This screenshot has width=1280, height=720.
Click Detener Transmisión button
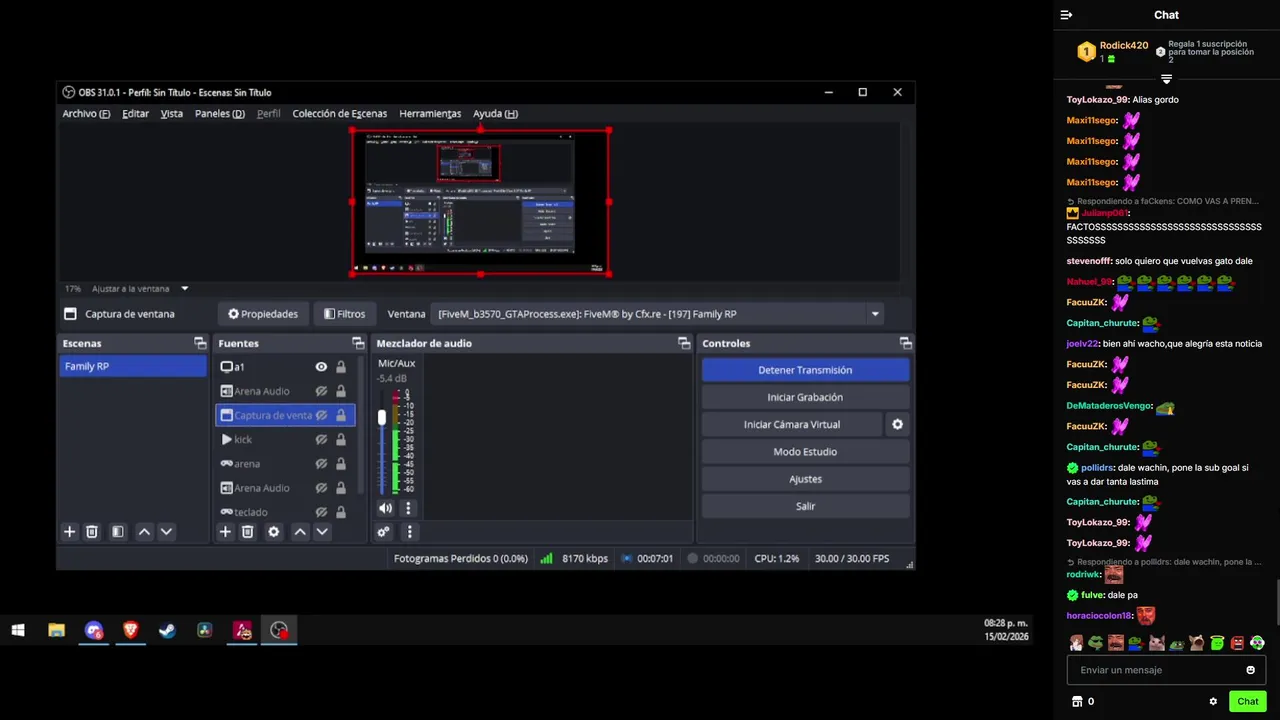(x=805, y=370)
